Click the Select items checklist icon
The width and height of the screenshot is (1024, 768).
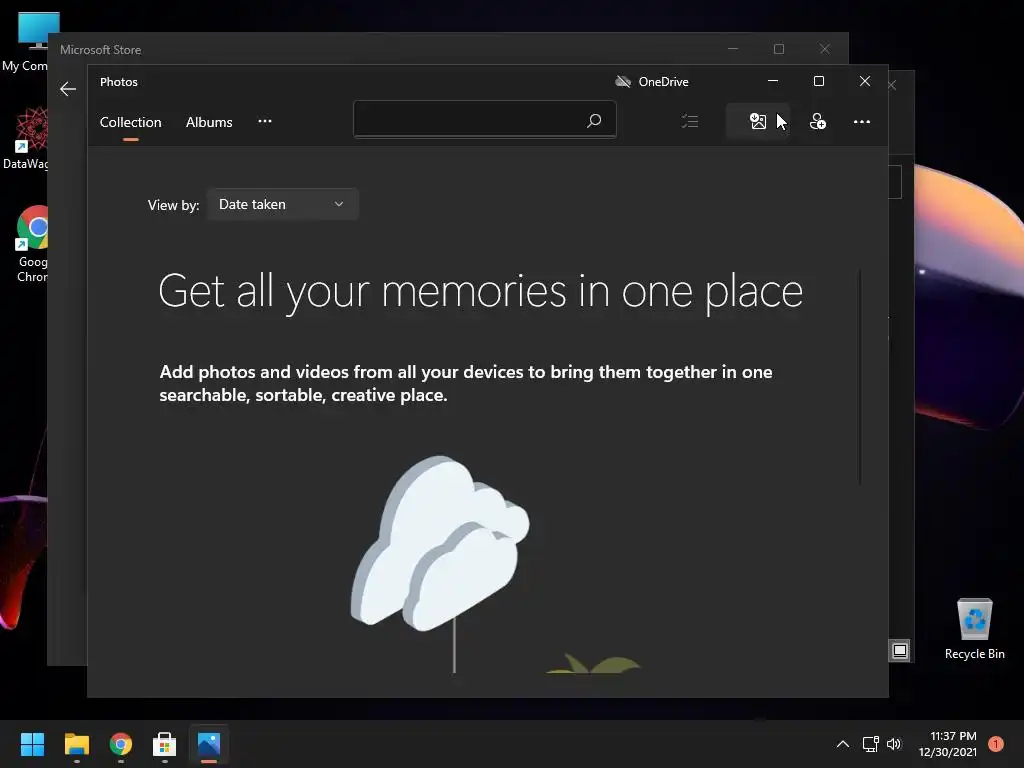tap(690, 121)
